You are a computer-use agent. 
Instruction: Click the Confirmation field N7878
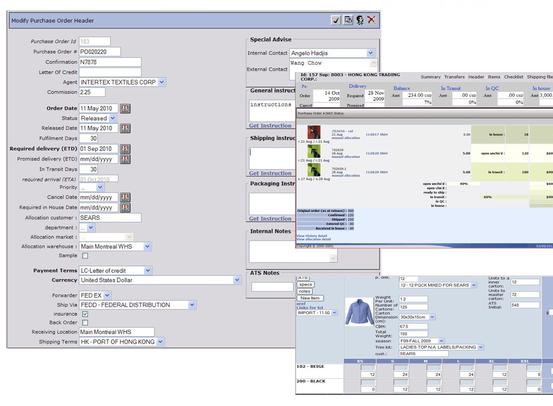[110, 62]
